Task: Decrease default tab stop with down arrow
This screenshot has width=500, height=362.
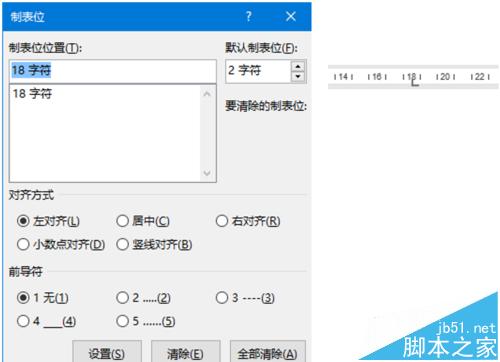Action: click(298, 77)
